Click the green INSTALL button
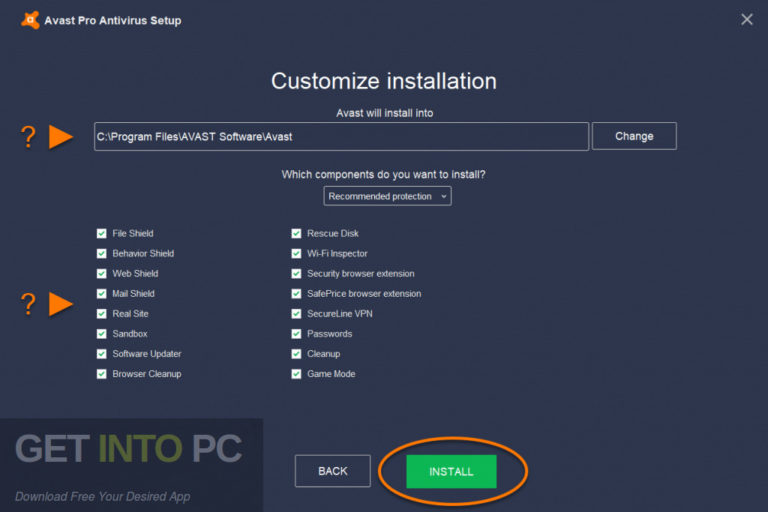Viewport: 768px width, 512px height. tap(451, 471)
